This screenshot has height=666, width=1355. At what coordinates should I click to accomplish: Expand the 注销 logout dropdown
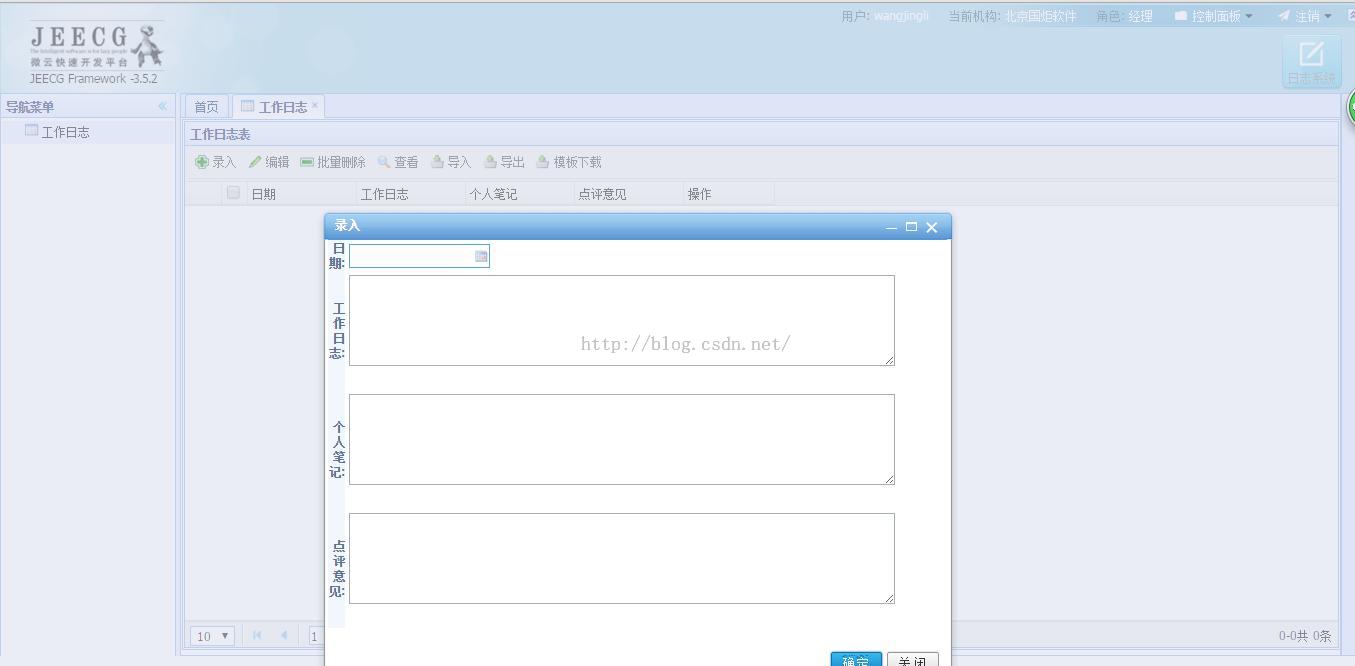click(1305, 16)
